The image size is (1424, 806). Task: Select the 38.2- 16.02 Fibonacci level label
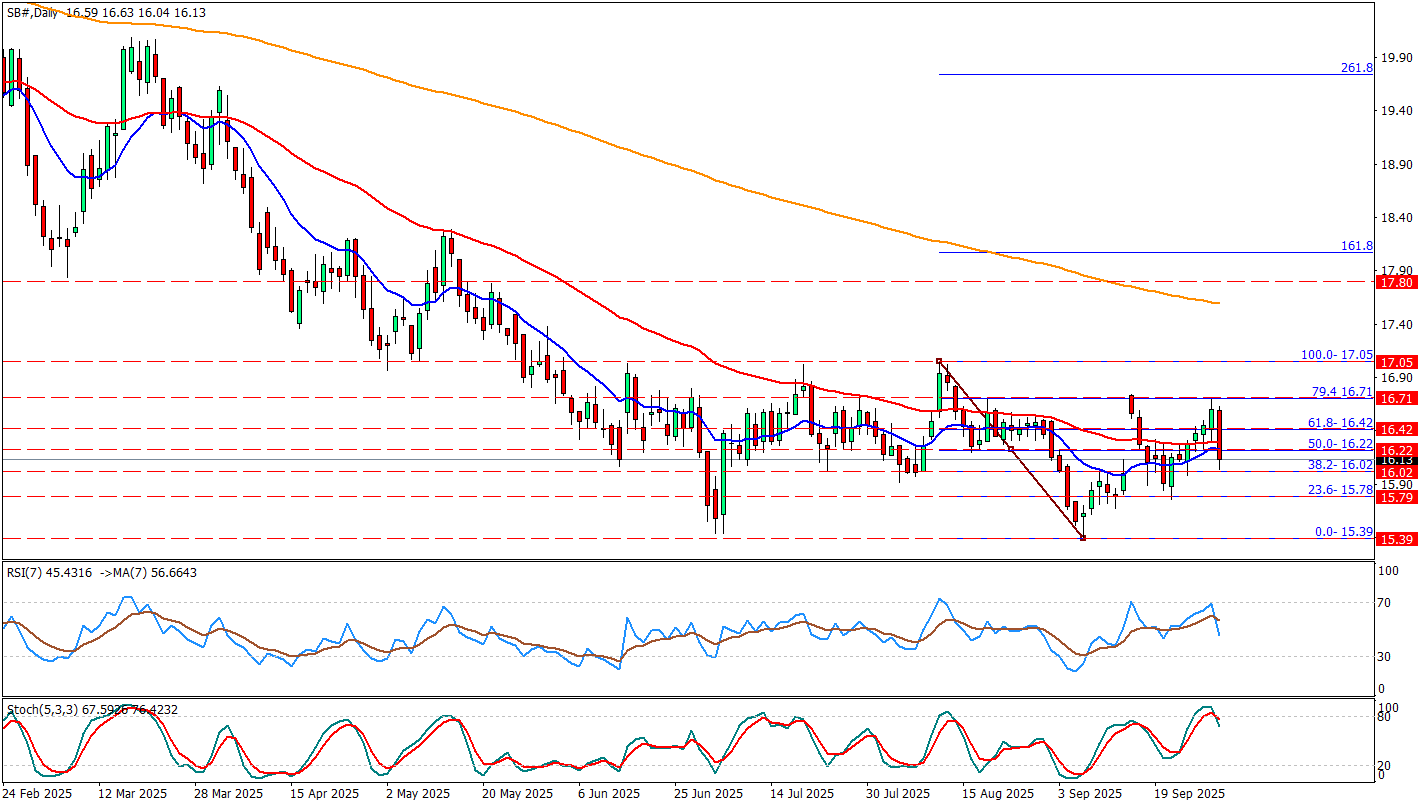tap(1341, 465)
